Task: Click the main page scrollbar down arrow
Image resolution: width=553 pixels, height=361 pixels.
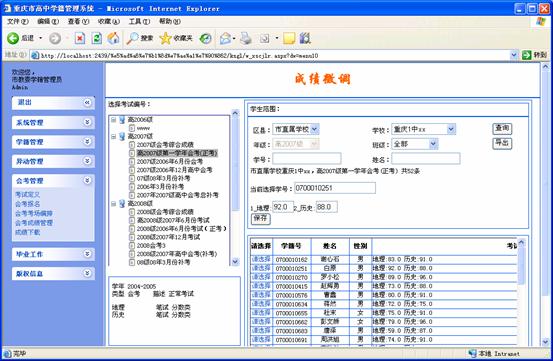Action: click(545, 342)
